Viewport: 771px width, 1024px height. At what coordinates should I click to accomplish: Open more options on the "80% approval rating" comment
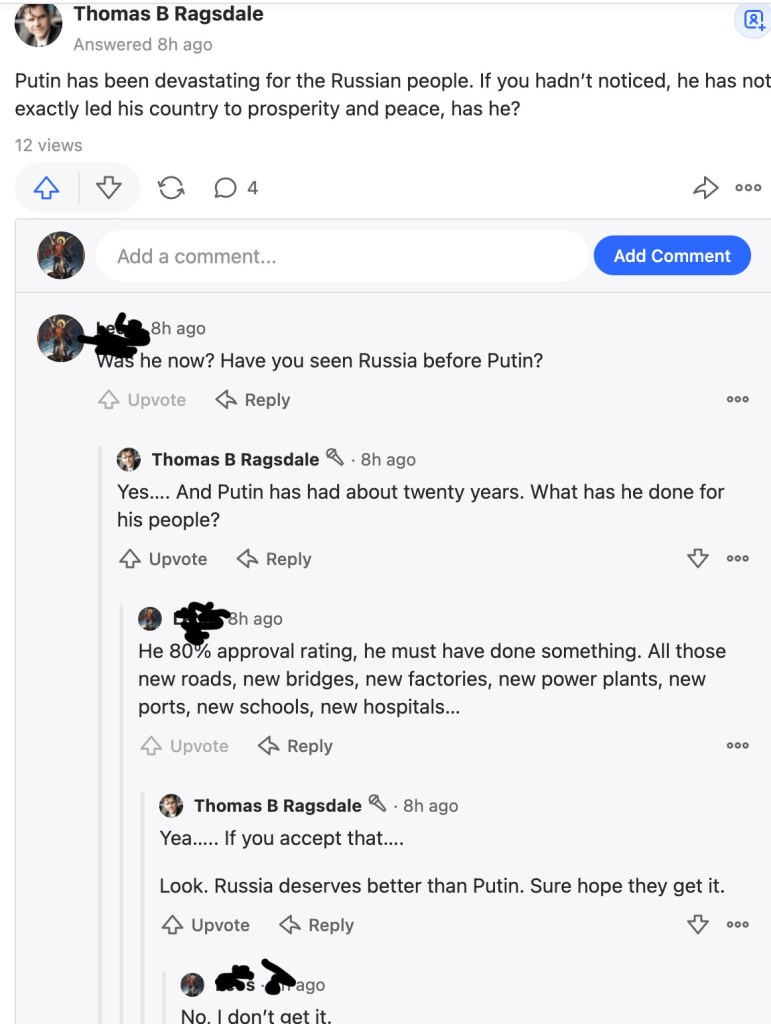point(738,746)
